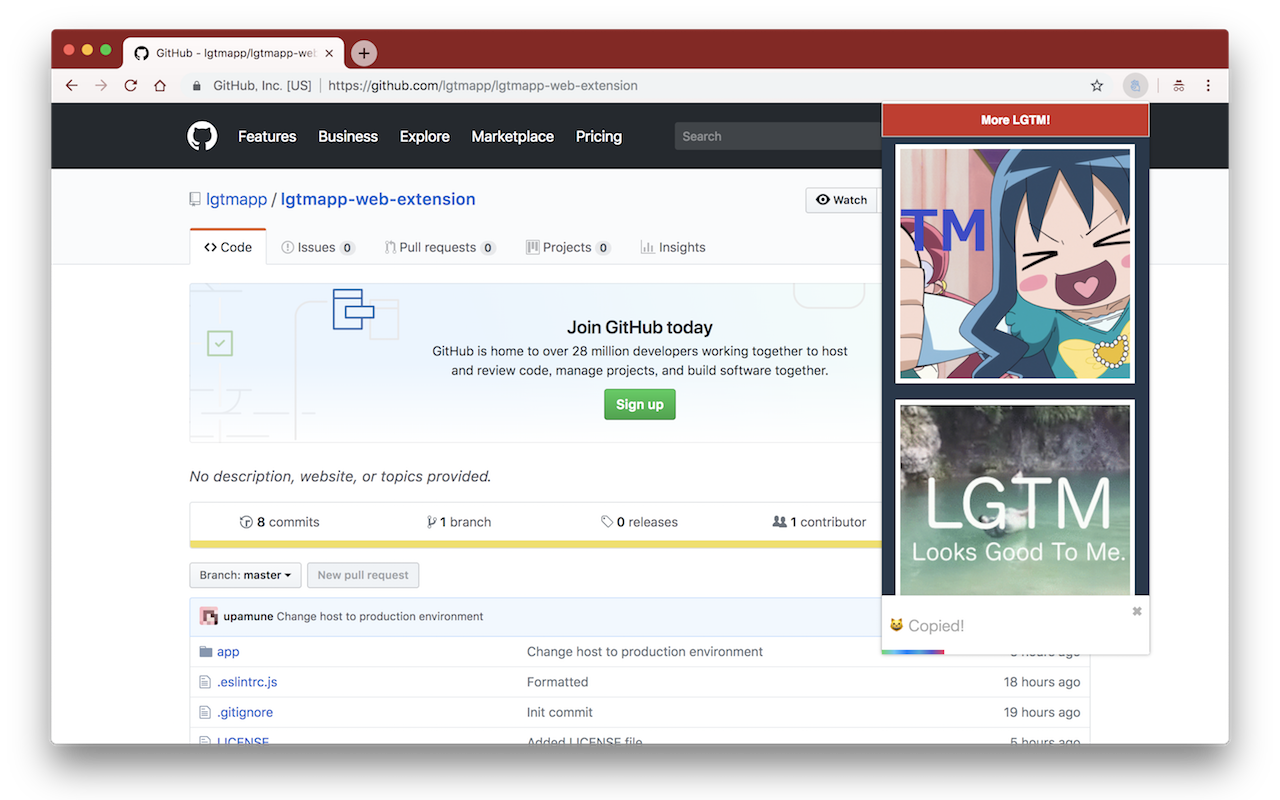Screen dimensions: 1280x800
Task: View the 8 commits link
Action: coord(280,522)
